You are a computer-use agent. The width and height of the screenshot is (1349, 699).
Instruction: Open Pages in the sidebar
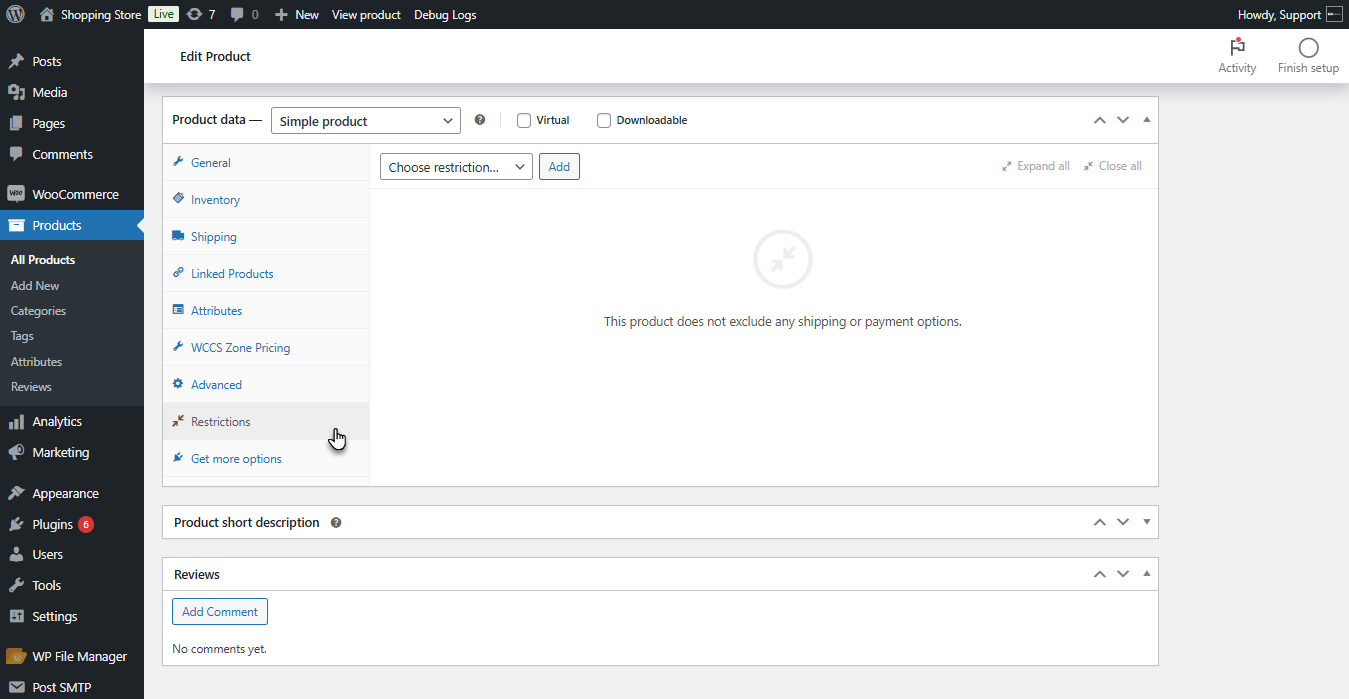pyautogui.click(x=72, y=123)
